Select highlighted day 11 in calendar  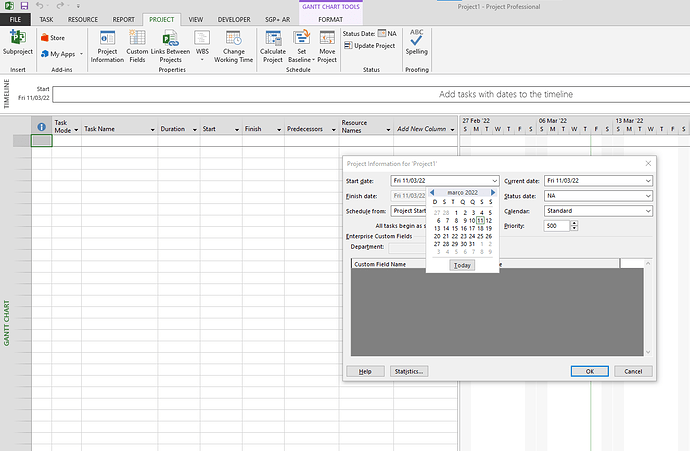coord(480,220)
